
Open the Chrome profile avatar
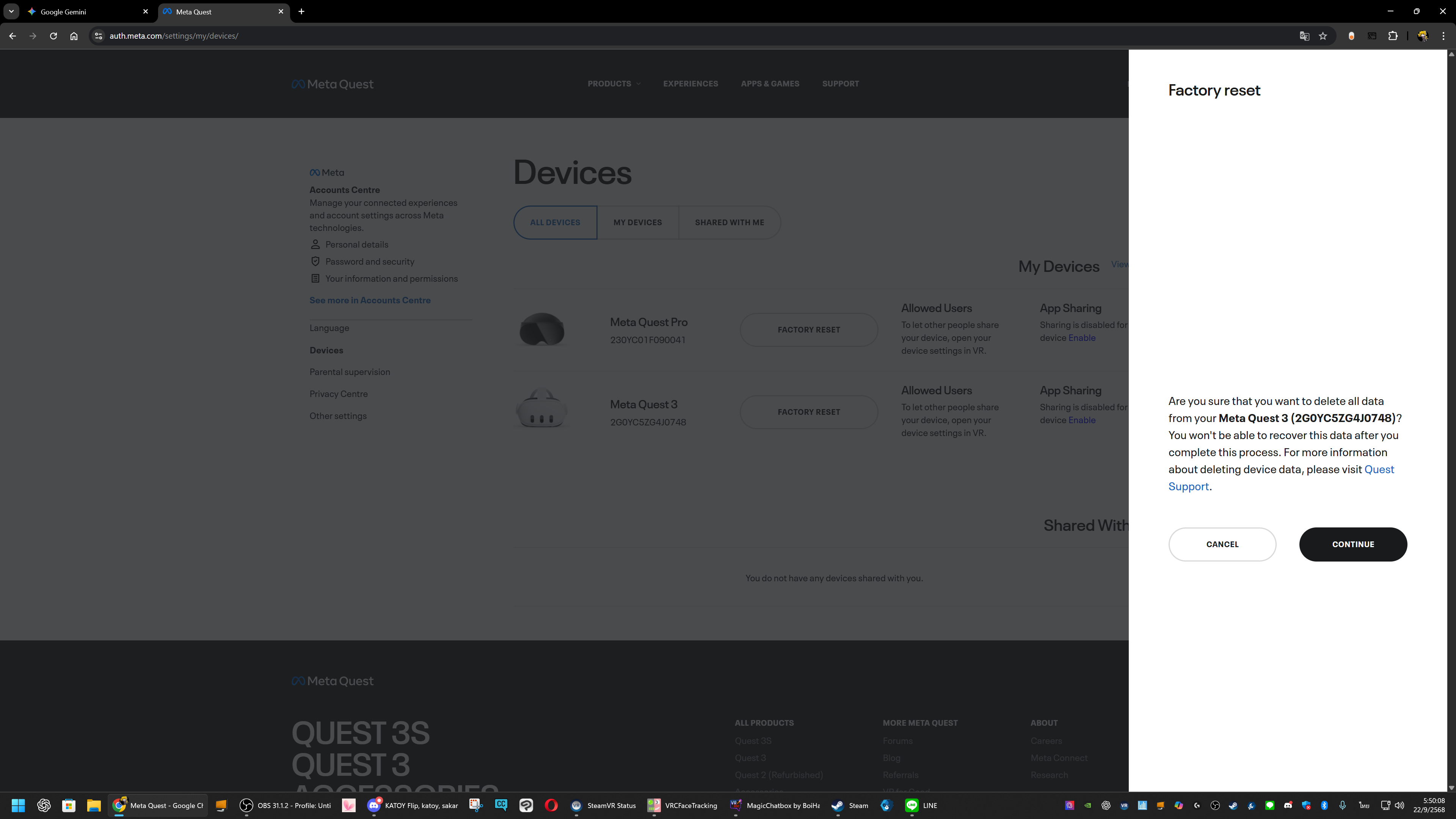[1423, 36]
